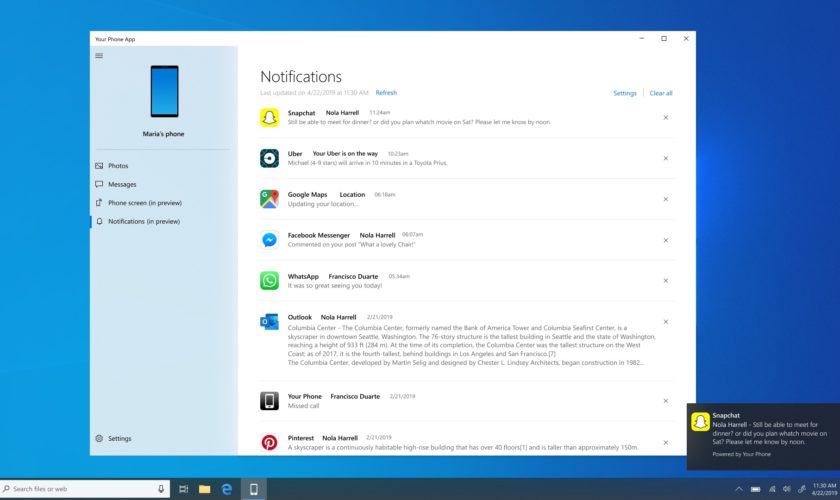Open the hamburger navigation menu
Screen dimensions: 840x500
[99, 56]
